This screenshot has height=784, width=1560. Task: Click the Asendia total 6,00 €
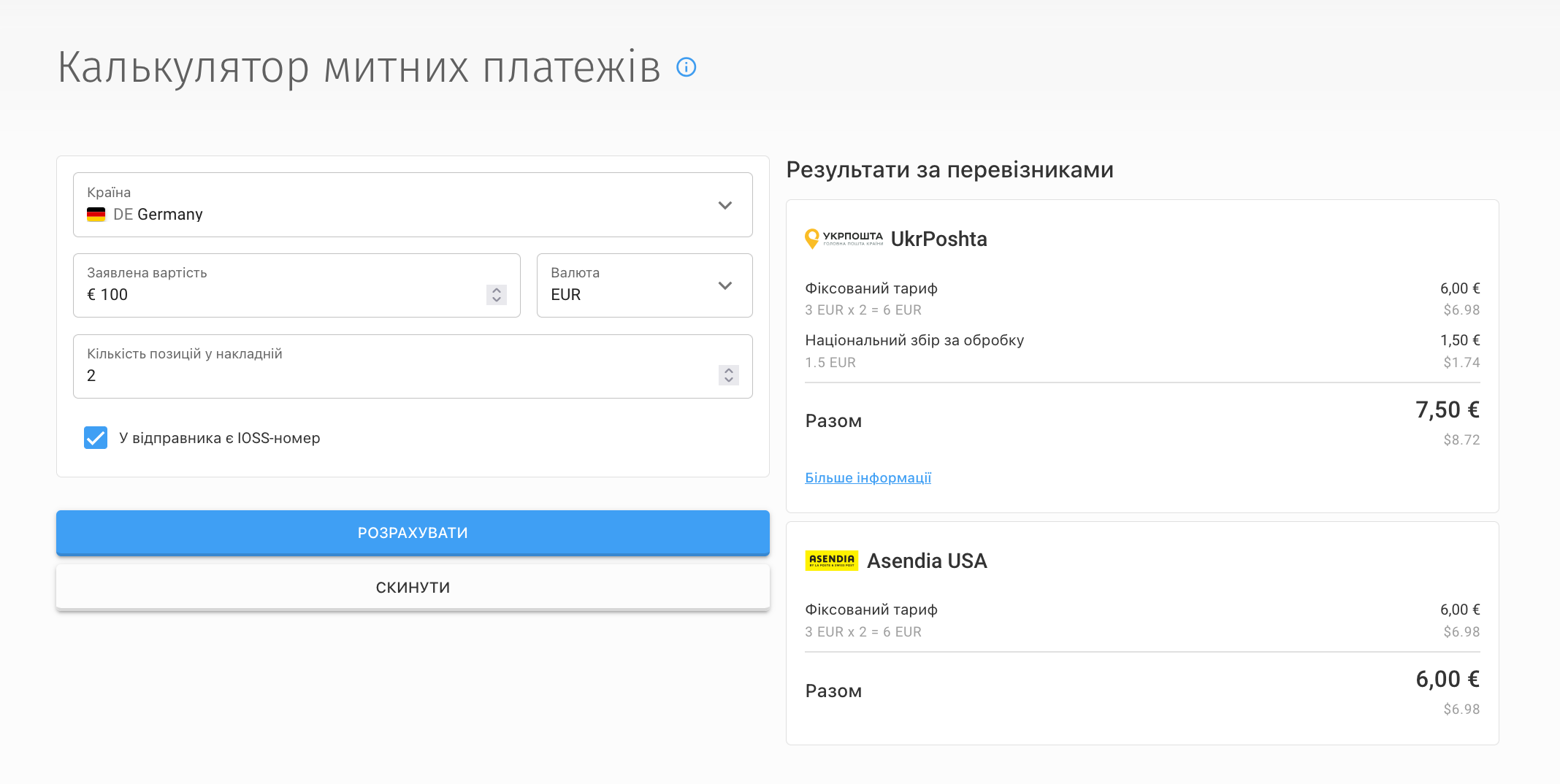(1448, 679)
